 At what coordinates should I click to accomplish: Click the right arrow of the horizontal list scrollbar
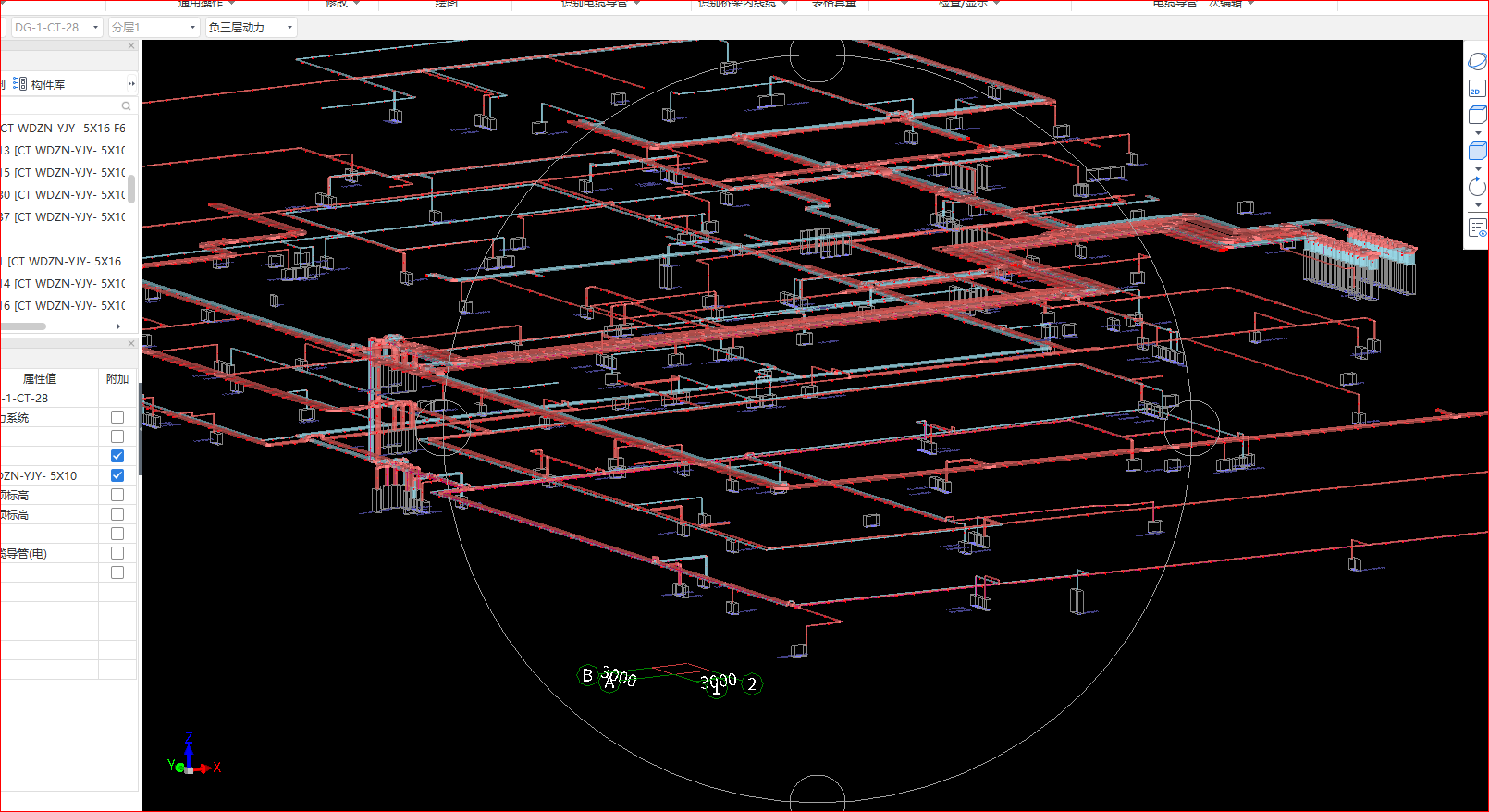(x=117, y=326)
